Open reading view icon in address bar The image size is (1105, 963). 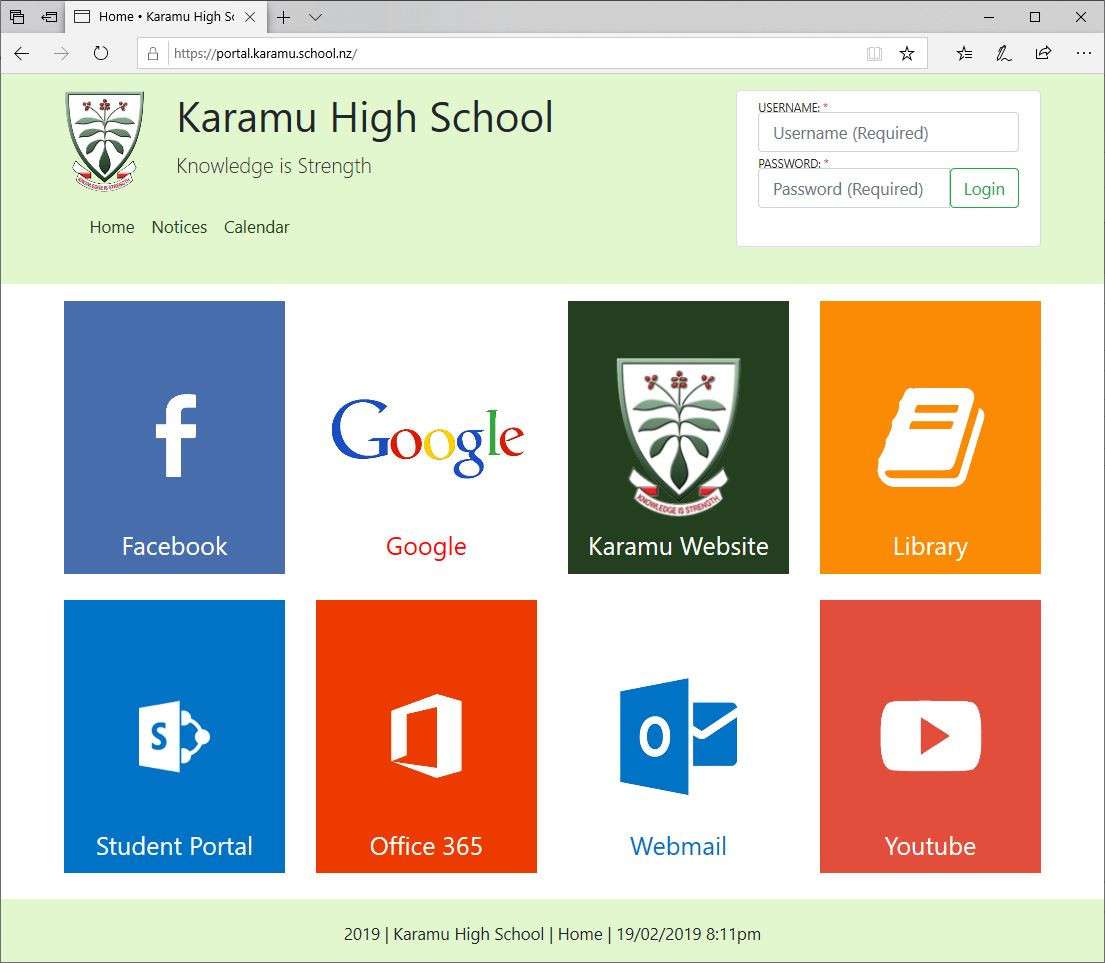tap(874, 54)
